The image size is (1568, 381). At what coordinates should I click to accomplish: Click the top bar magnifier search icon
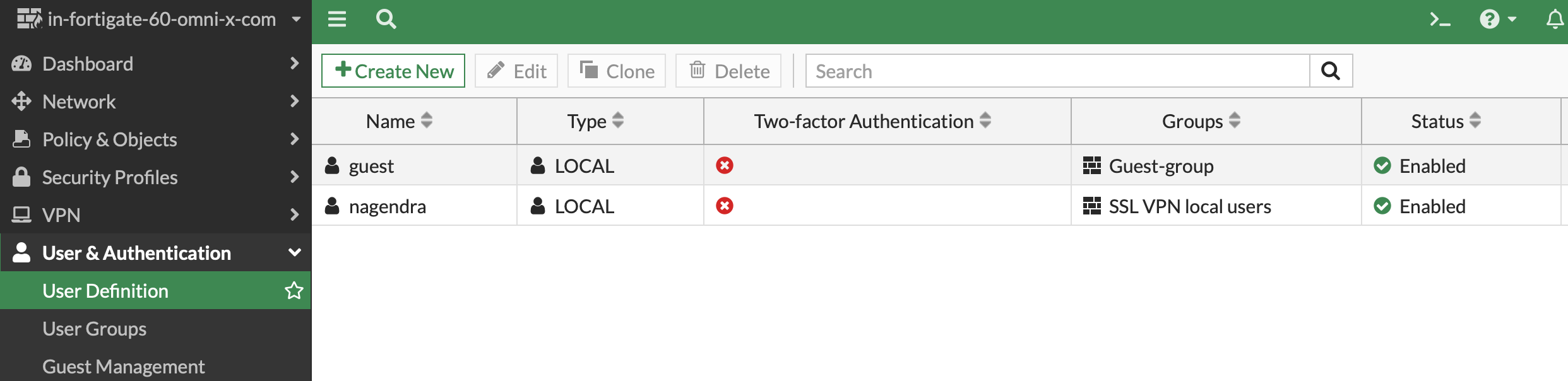point(386,20)
